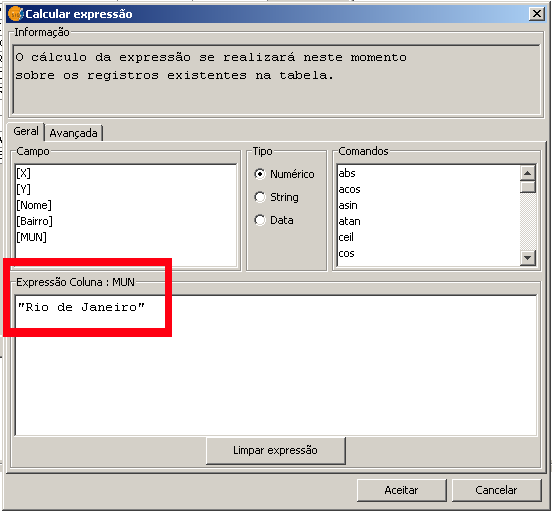Click the gvSIG icon in title bar

click(15, 14)
